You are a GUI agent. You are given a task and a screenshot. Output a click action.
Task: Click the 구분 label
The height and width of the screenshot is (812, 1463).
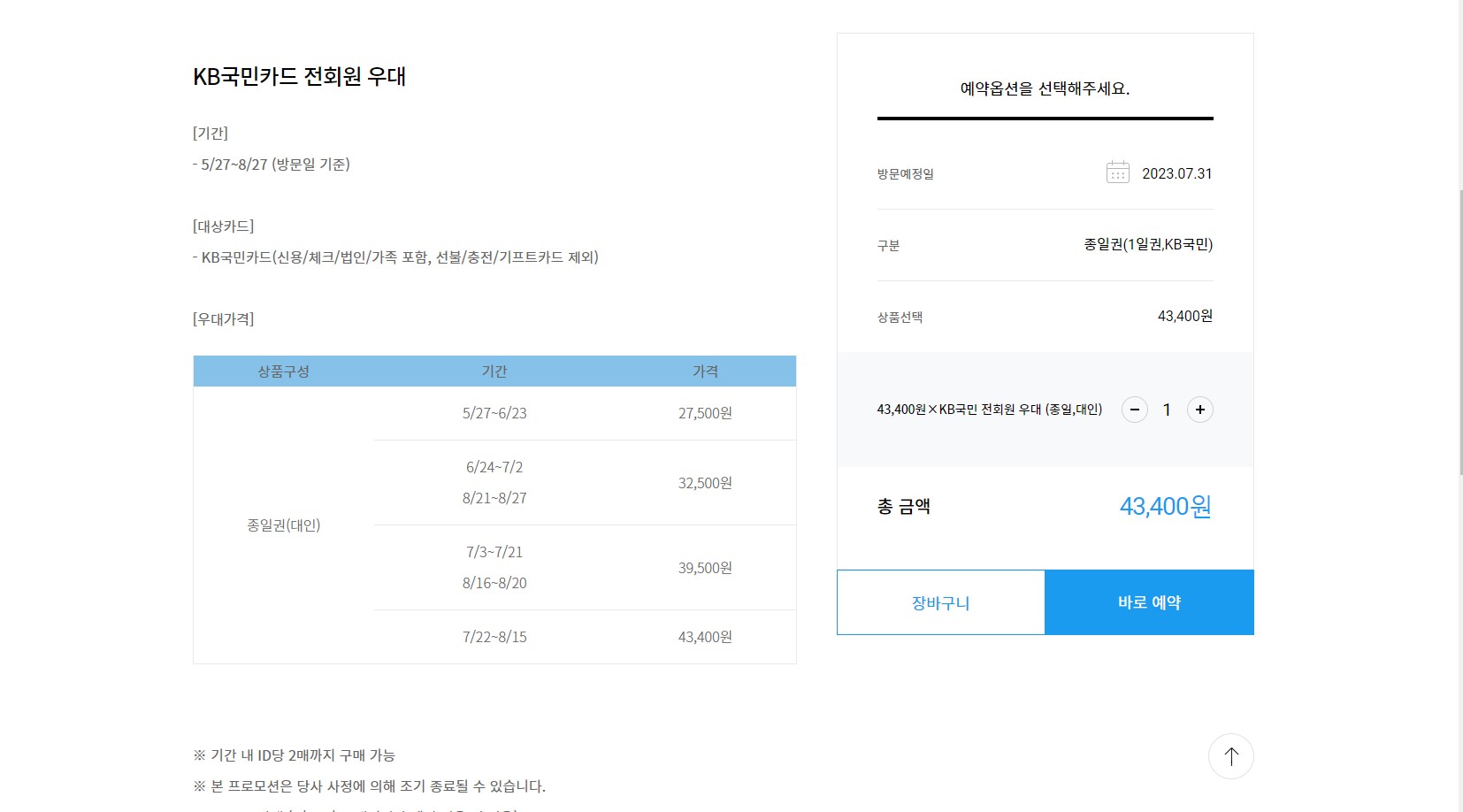pyautogui.click(x=888, y=246)
